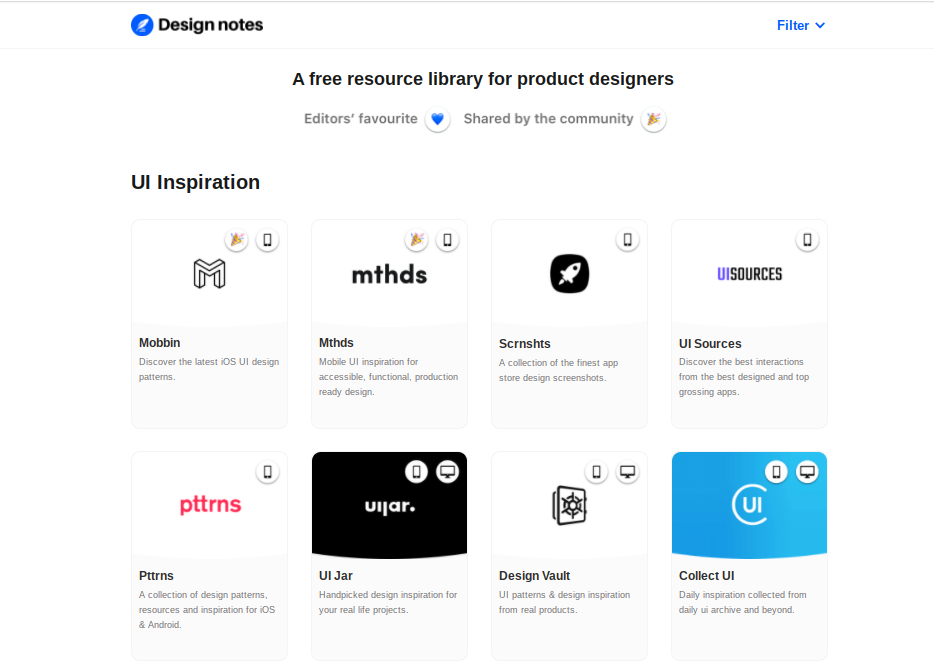Click mobile device icon on UI Jar card
The width and height of the screenshot is (934, 666).
tap(416, 472)
